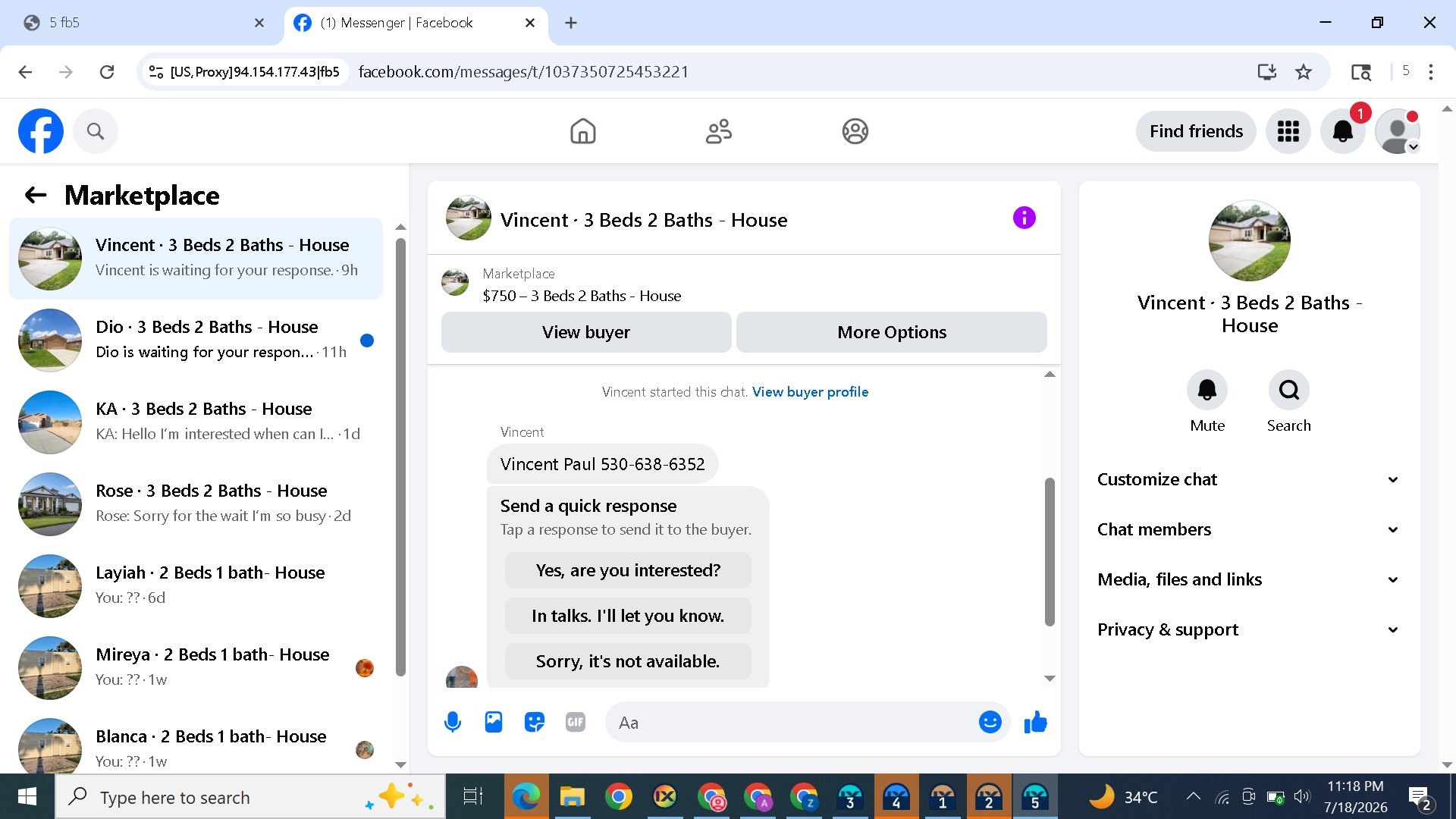Click the View buyer button

(x=586, y=332)
